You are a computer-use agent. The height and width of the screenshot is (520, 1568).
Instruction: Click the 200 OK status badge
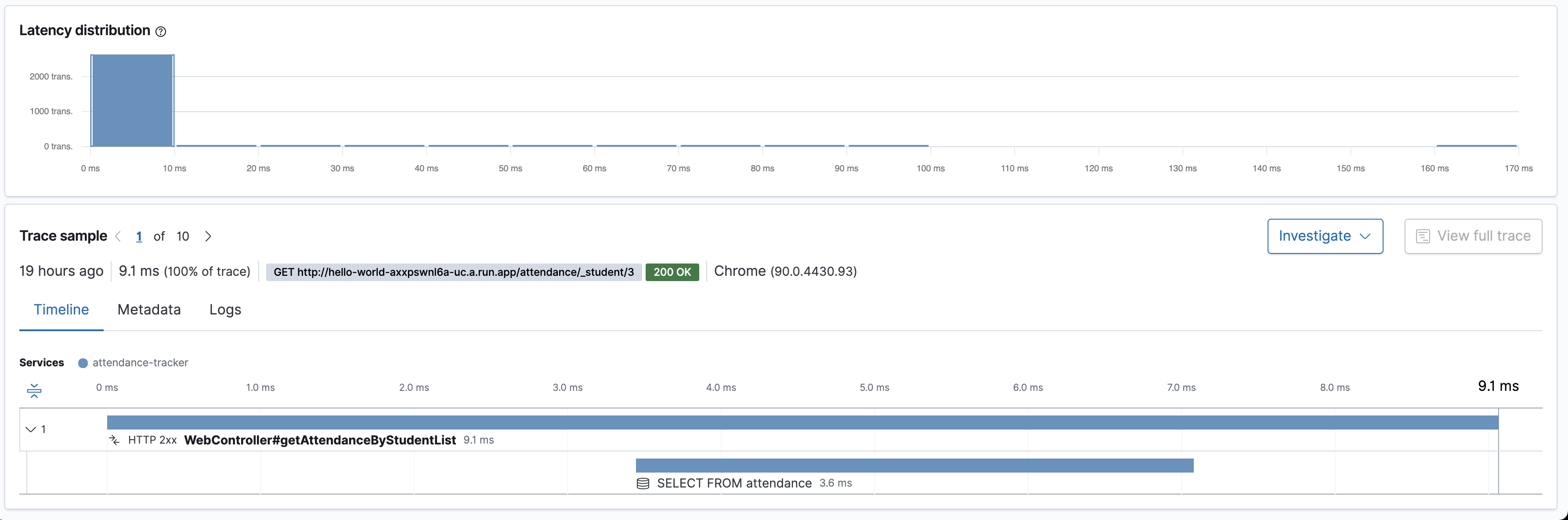pyautogui.click(x=672, y=271)
